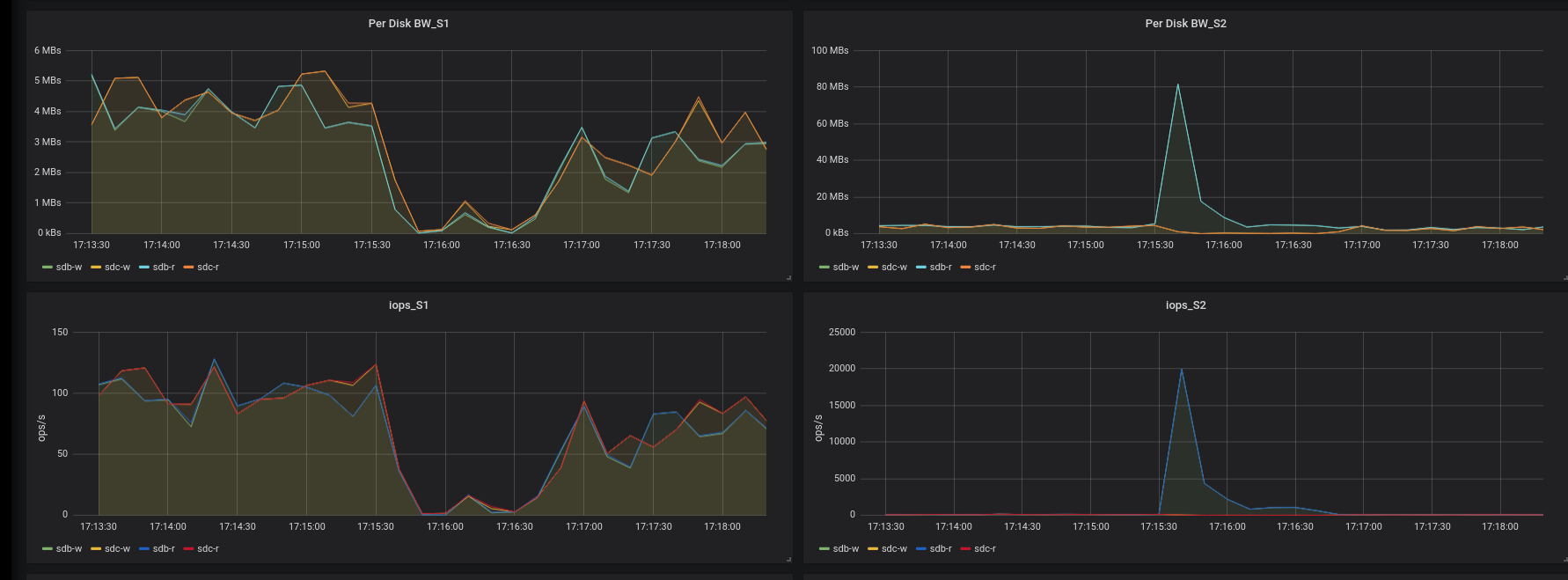Toggle sdc-r series label in Per Disk BW_S2 legend
This screenshot has width=1568, height=580.
coord(985,267)
